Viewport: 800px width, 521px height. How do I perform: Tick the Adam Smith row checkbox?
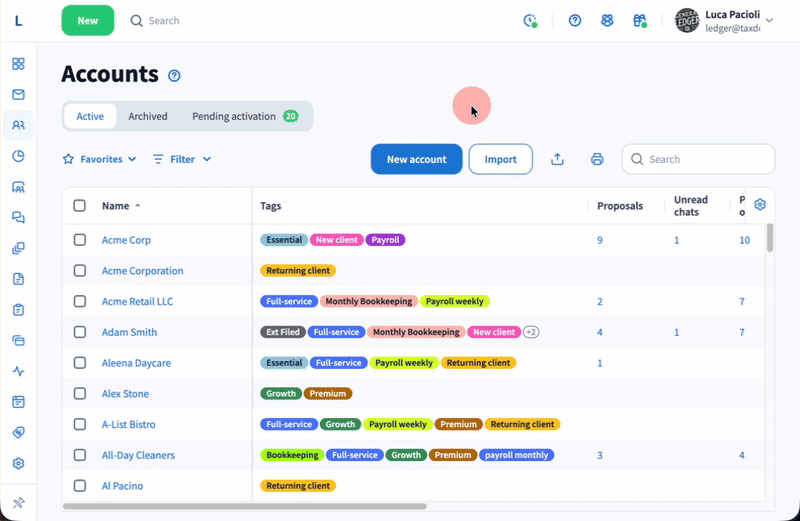[x=80, y=332]
